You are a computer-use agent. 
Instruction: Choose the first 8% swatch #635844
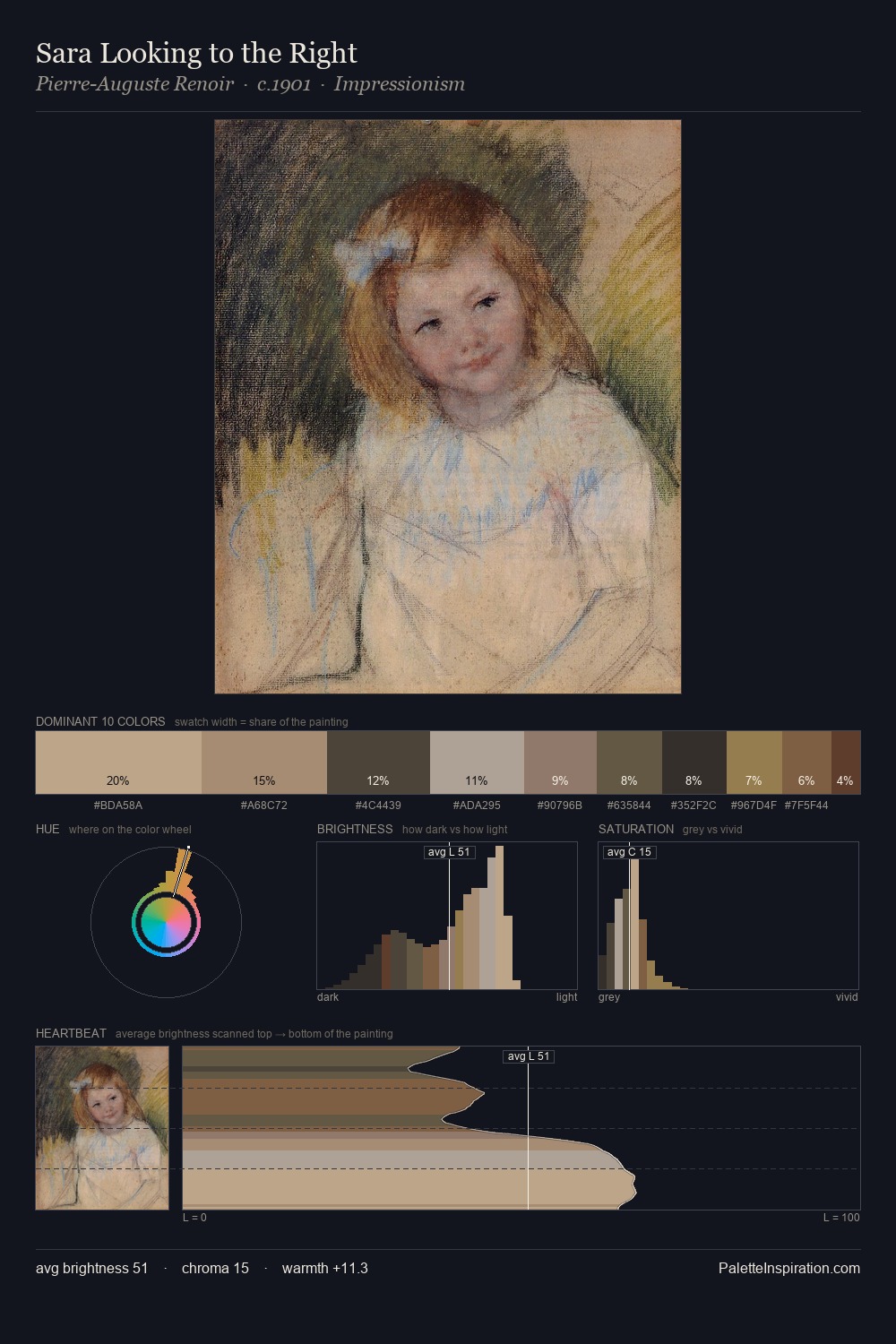point(629,762)
